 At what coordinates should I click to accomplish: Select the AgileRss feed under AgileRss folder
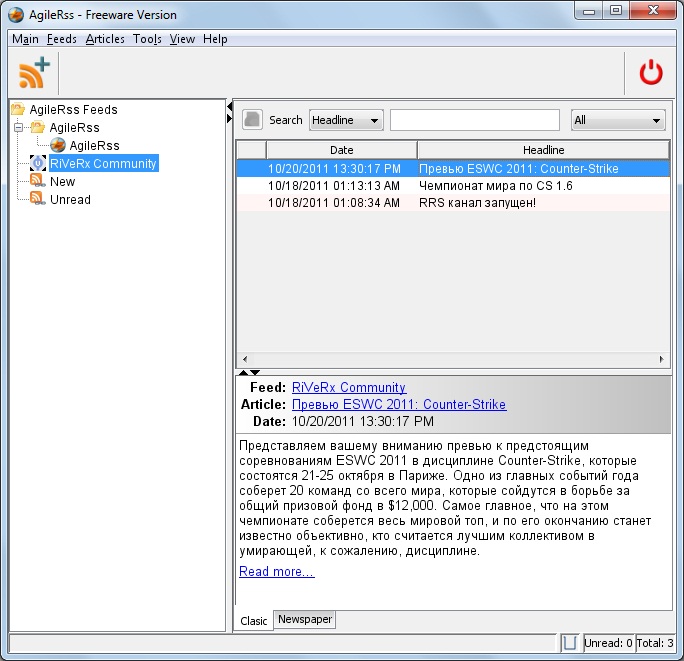click(94, 145)
